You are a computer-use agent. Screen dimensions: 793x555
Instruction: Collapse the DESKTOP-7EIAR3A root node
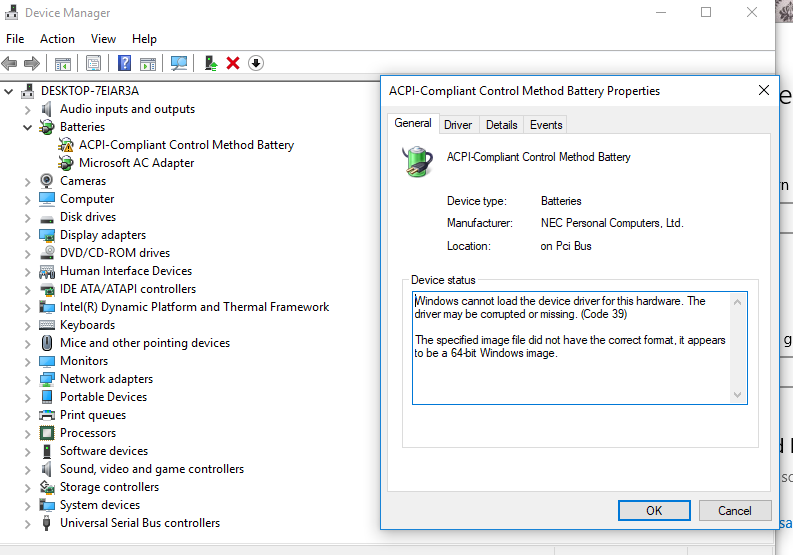click(9, 92)
